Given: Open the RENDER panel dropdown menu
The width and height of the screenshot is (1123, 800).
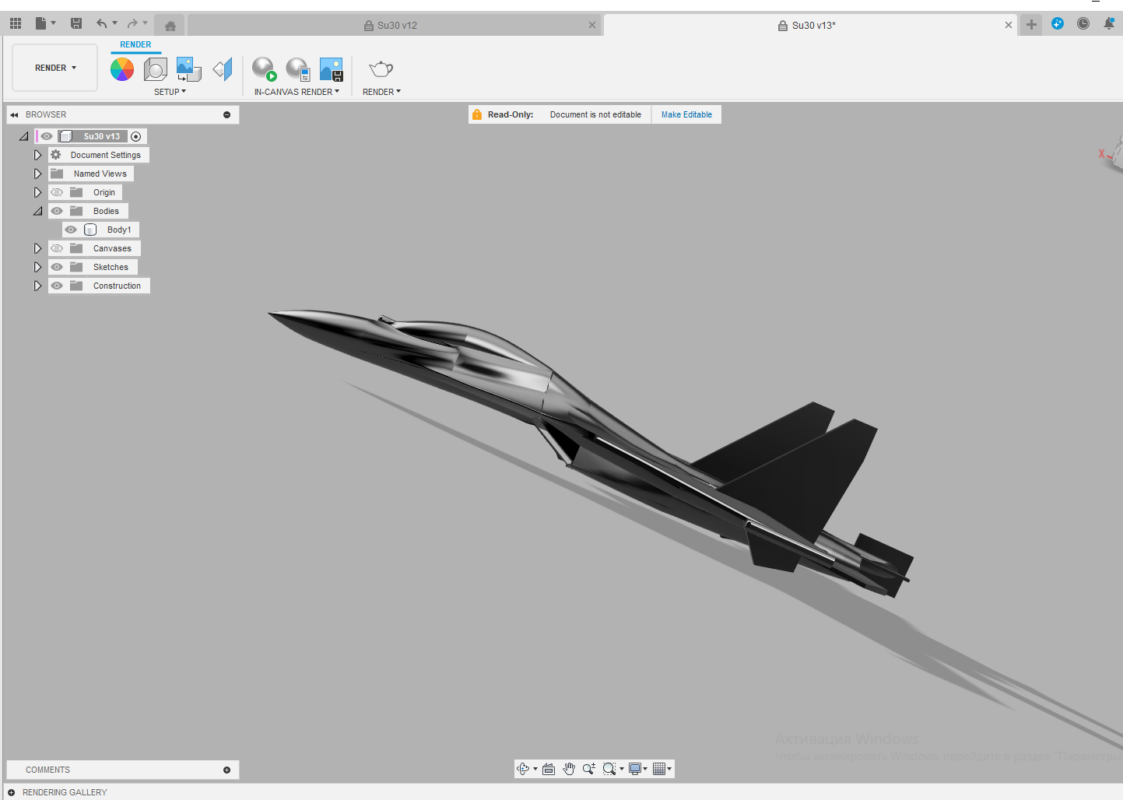Looking at the screenshot, I should pyautogui.click(x=381, y=92).
